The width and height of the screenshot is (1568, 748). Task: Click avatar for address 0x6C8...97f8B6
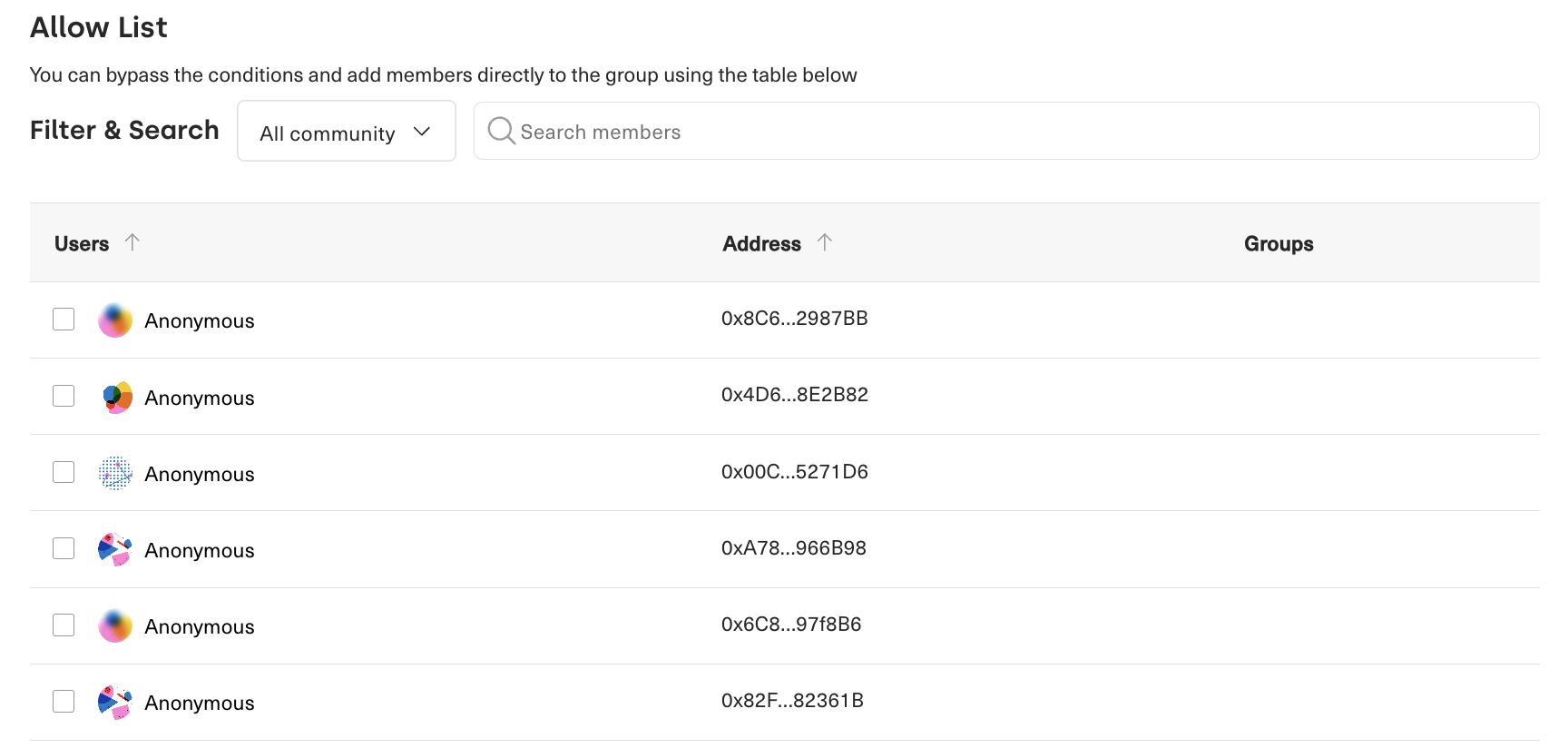(x=115, y=625)
